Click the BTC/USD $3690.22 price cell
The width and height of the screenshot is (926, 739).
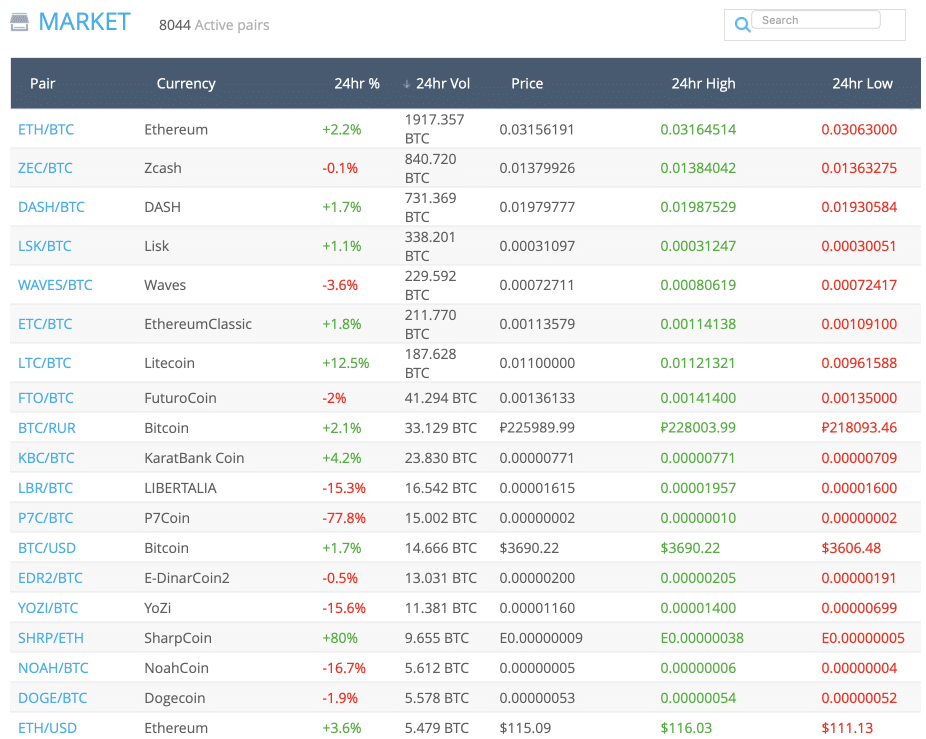pos(529,548)
